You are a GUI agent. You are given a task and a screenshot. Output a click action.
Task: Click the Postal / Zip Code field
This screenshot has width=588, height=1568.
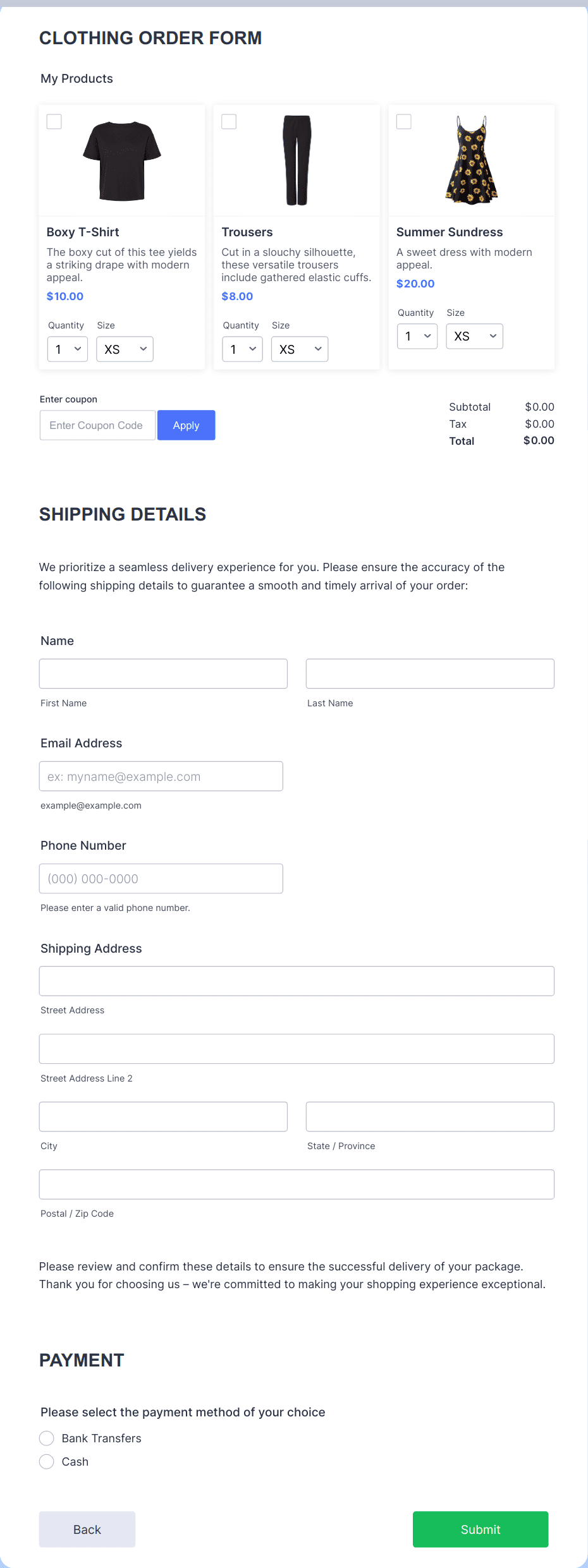pos(297,1185)
